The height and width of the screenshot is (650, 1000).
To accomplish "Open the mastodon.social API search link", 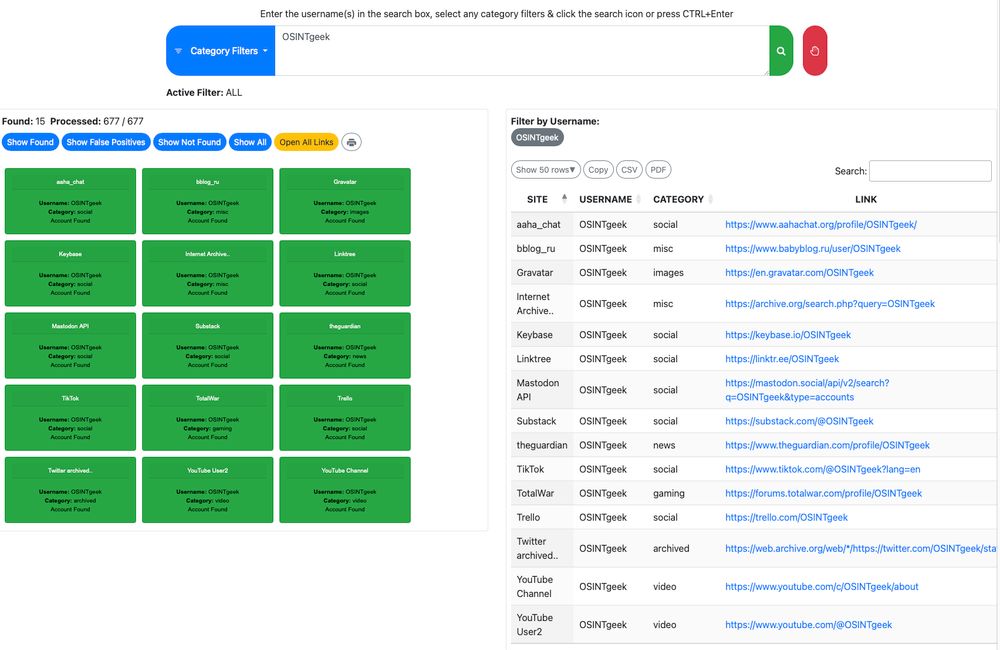I will tap(807, 390).
